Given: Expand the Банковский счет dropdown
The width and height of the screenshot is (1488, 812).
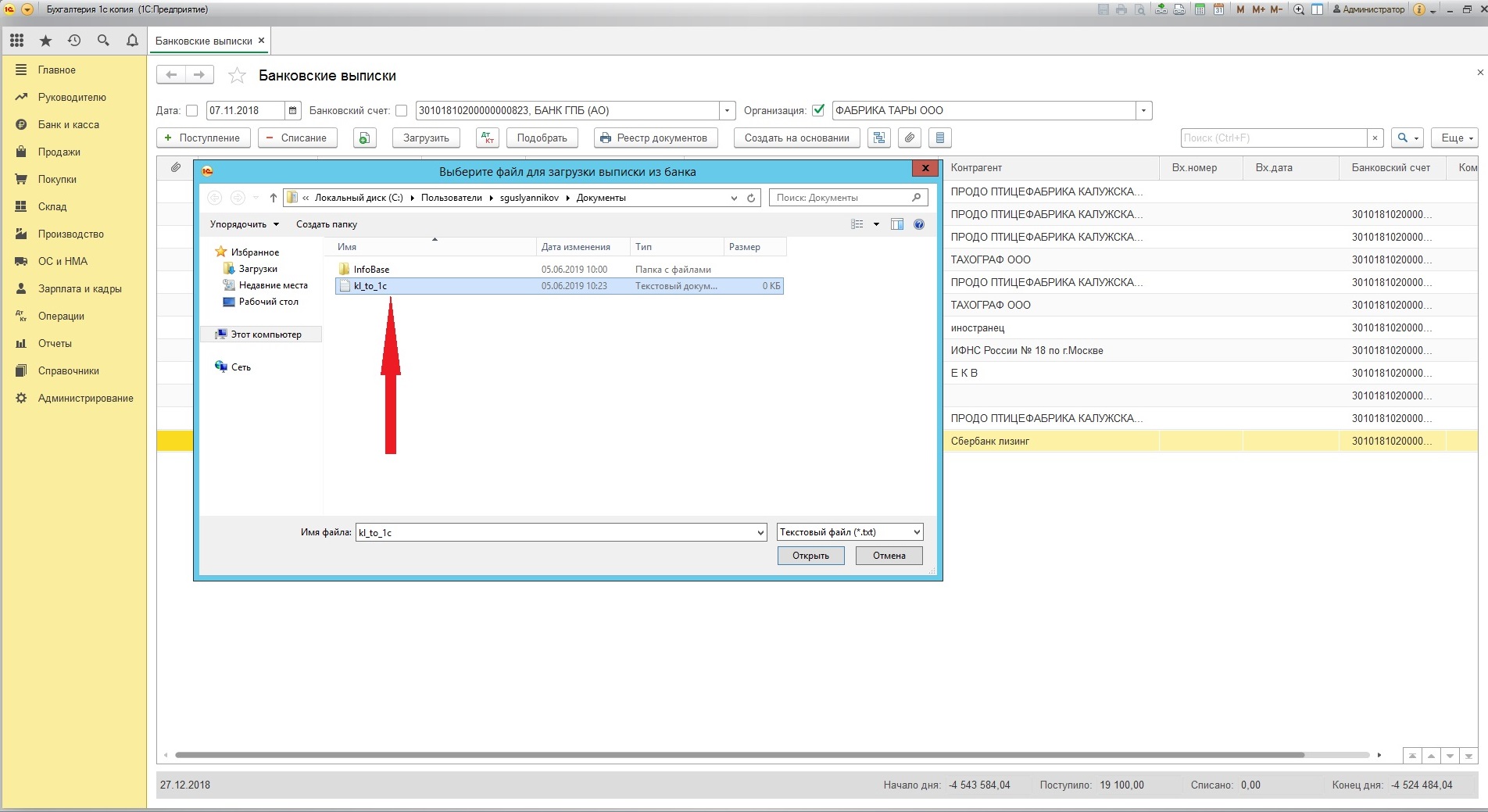Looking at the screenshot, I should point(728,111).
